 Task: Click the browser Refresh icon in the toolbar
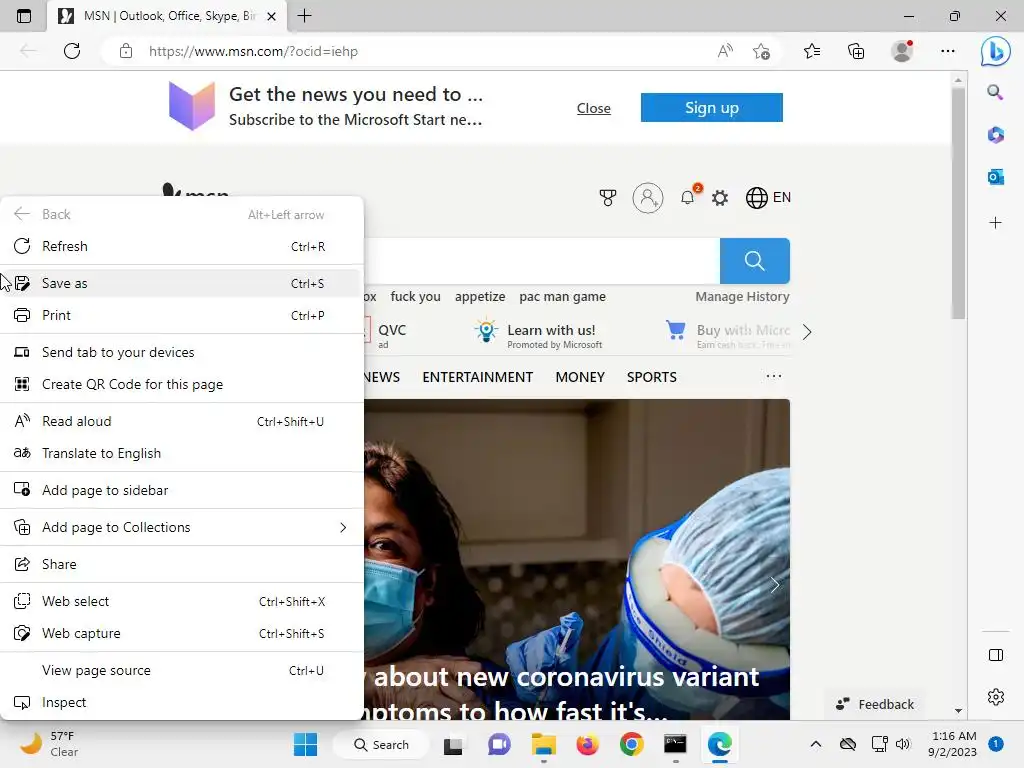click(x=72, y=51)
